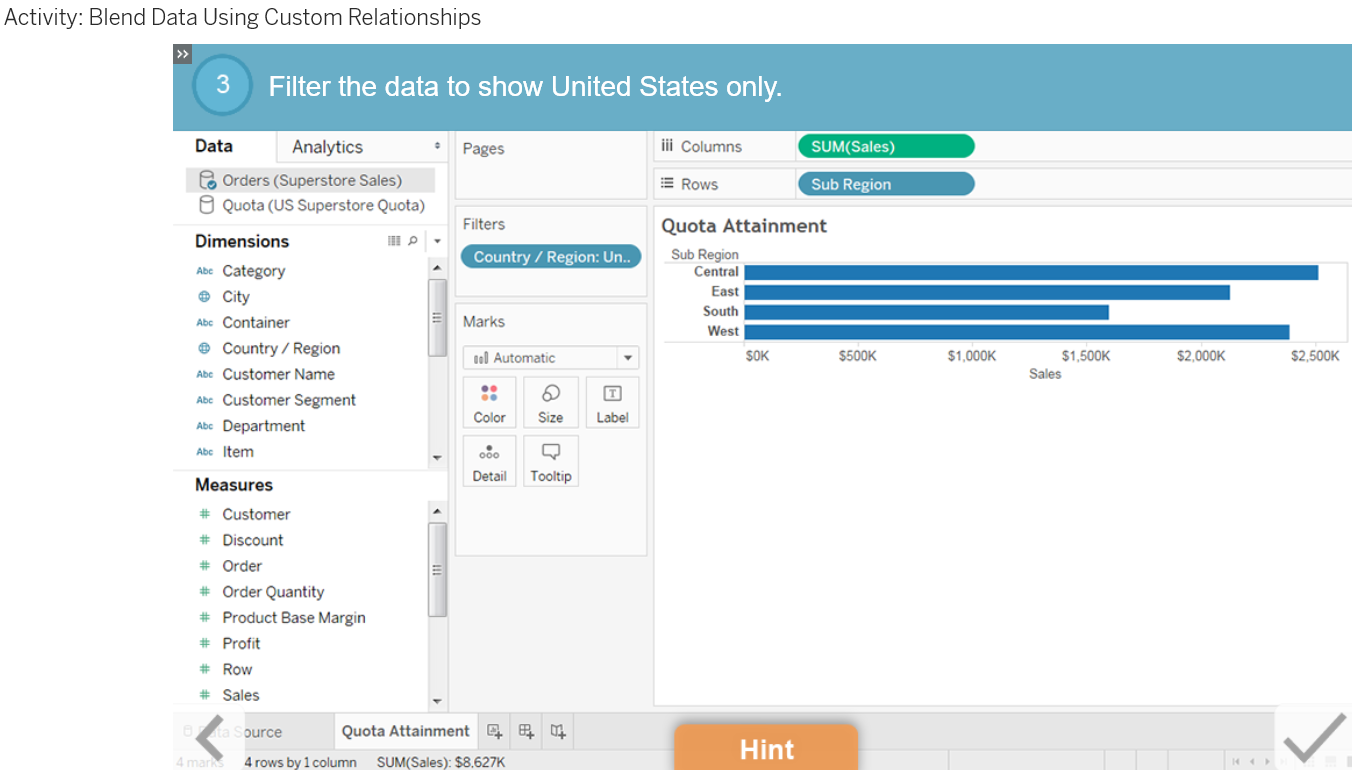Select the Country / Region dimension label

pyautogui.click(x=281, y=349)
